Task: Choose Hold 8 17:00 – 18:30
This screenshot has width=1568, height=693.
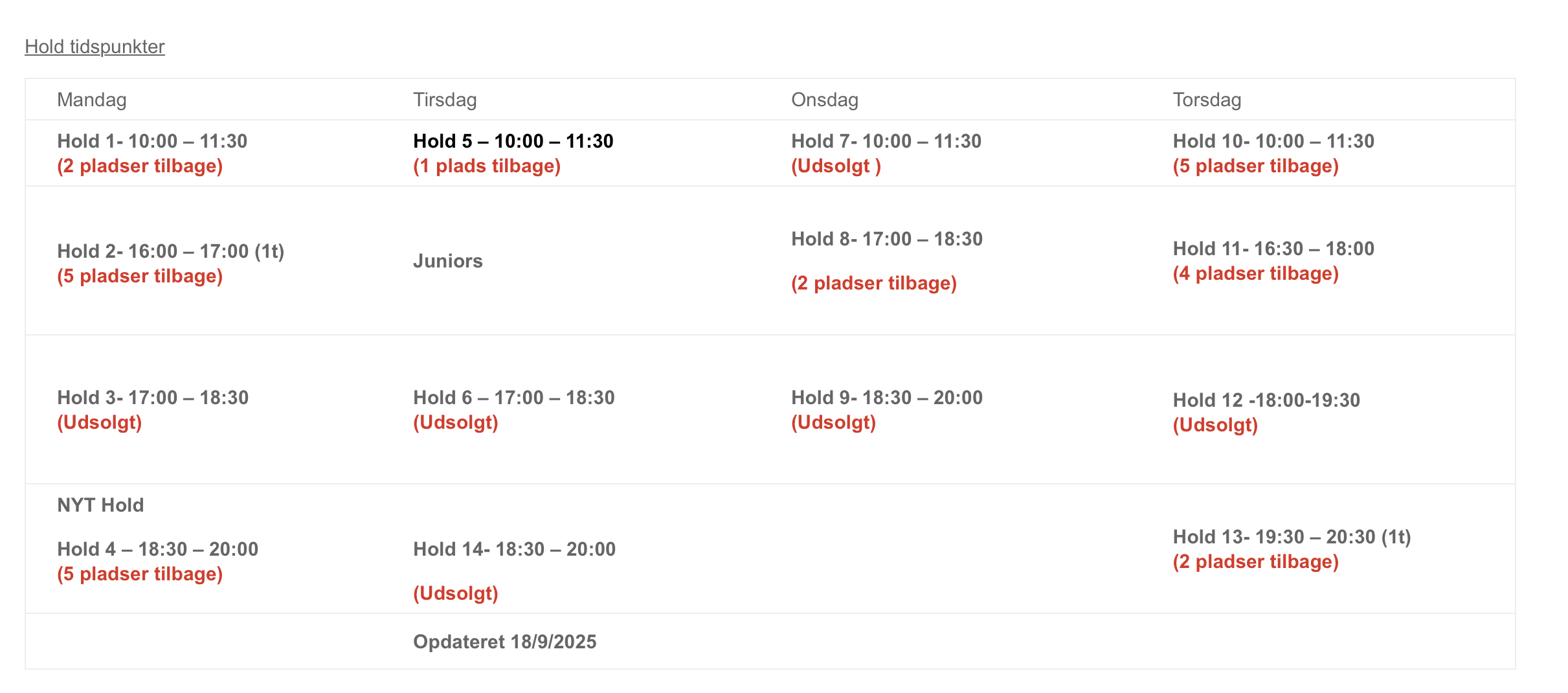Action: pos(886,239)
